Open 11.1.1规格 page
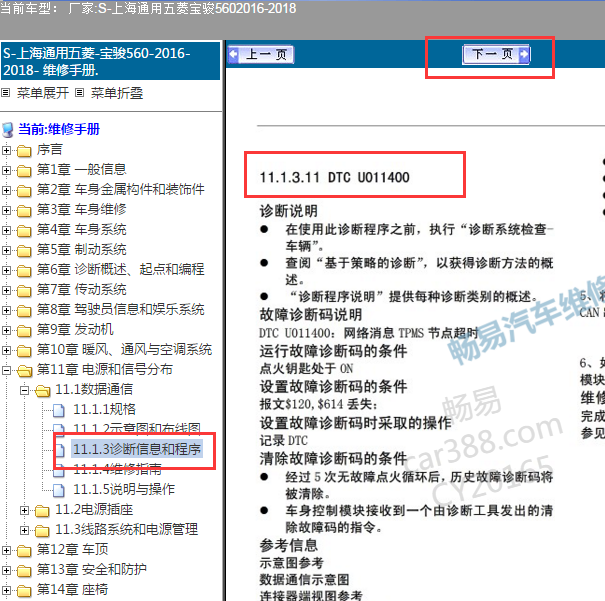 pos(105,409)
